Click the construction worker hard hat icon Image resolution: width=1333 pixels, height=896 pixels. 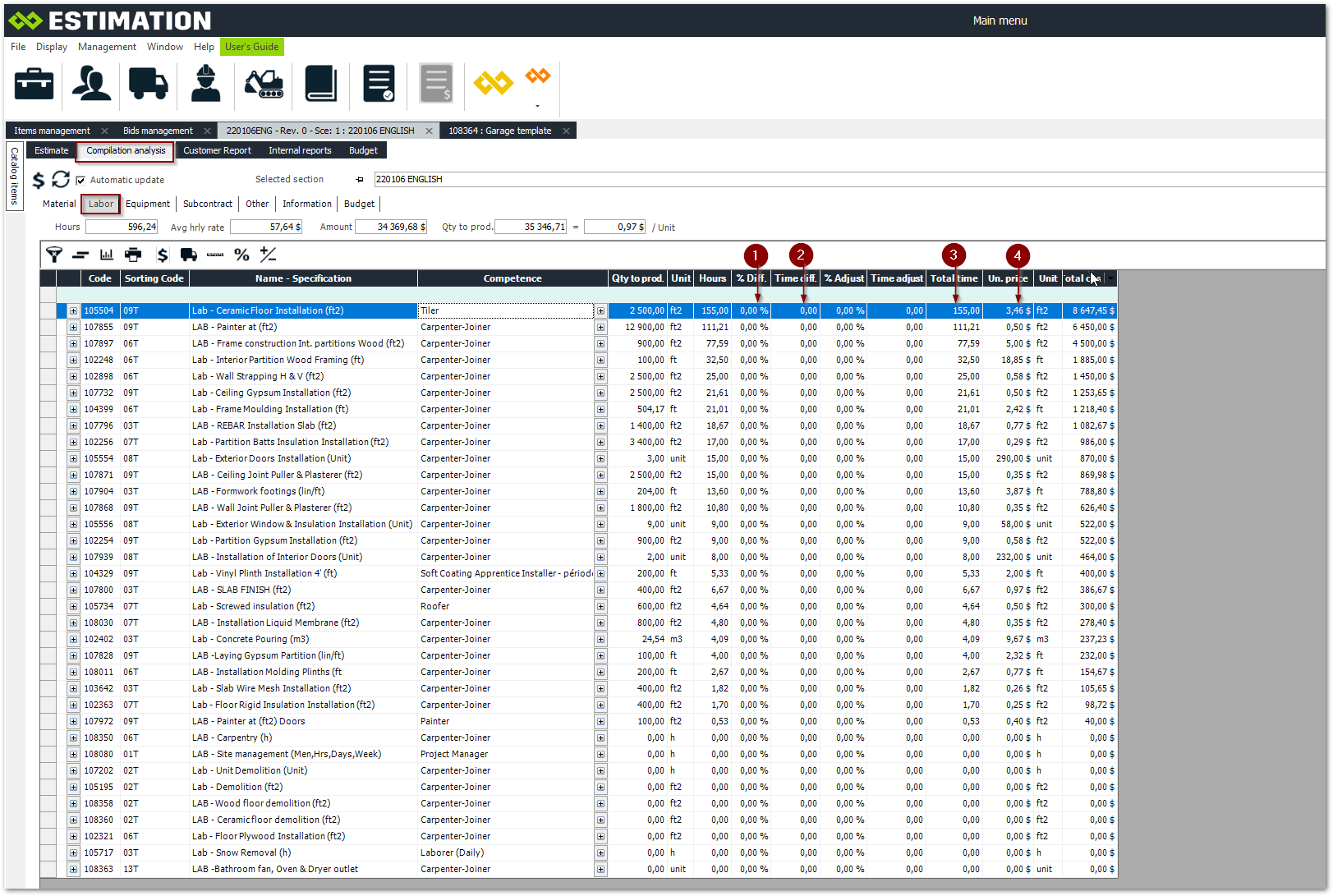(x=205, y=84)
